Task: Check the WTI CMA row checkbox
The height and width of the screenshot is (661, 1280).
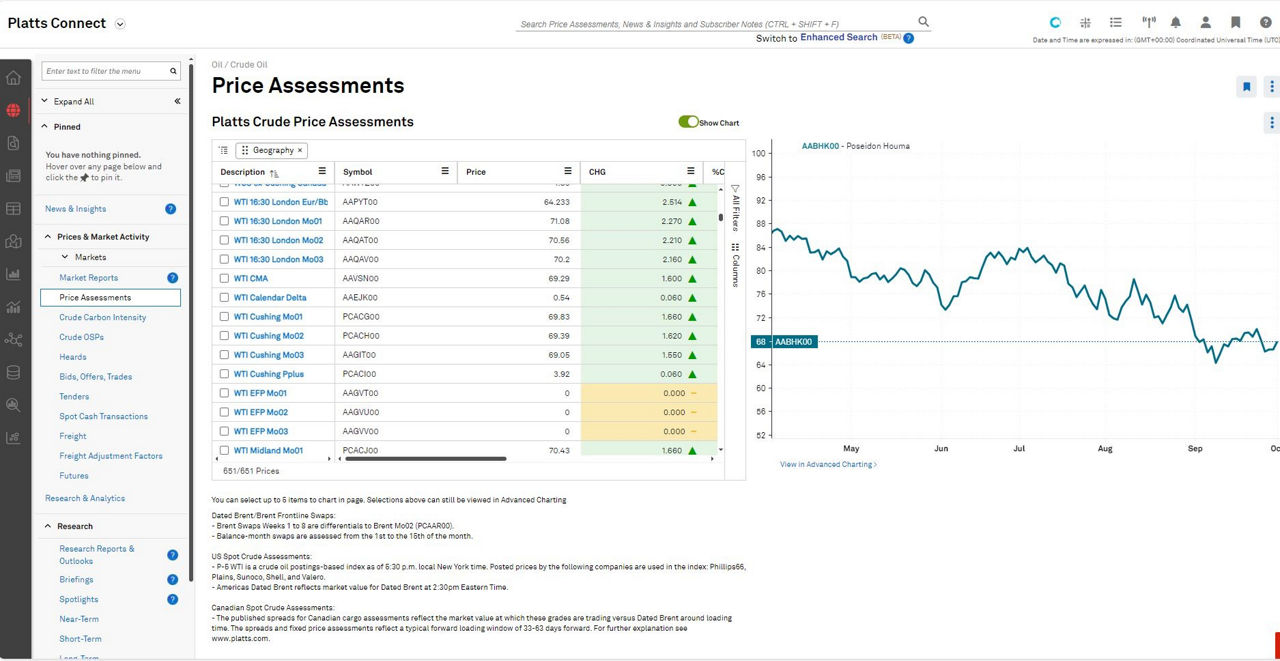Action: pos(224,279)
